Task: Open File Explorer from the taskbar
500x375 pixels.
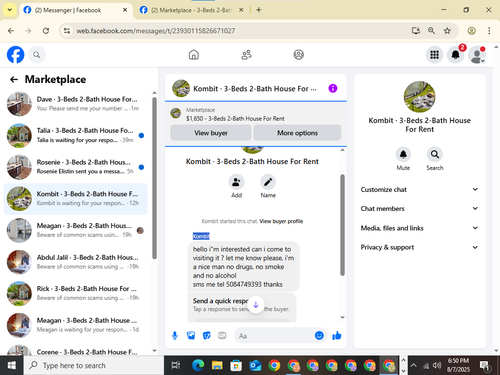Action: pyautogui.click(x=217, y=366)
